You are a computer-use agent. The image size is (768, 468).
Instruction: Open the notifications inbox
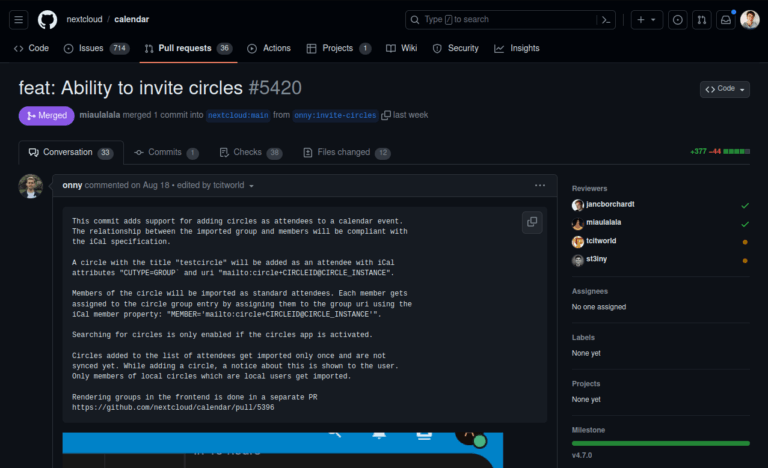(726, 20)
